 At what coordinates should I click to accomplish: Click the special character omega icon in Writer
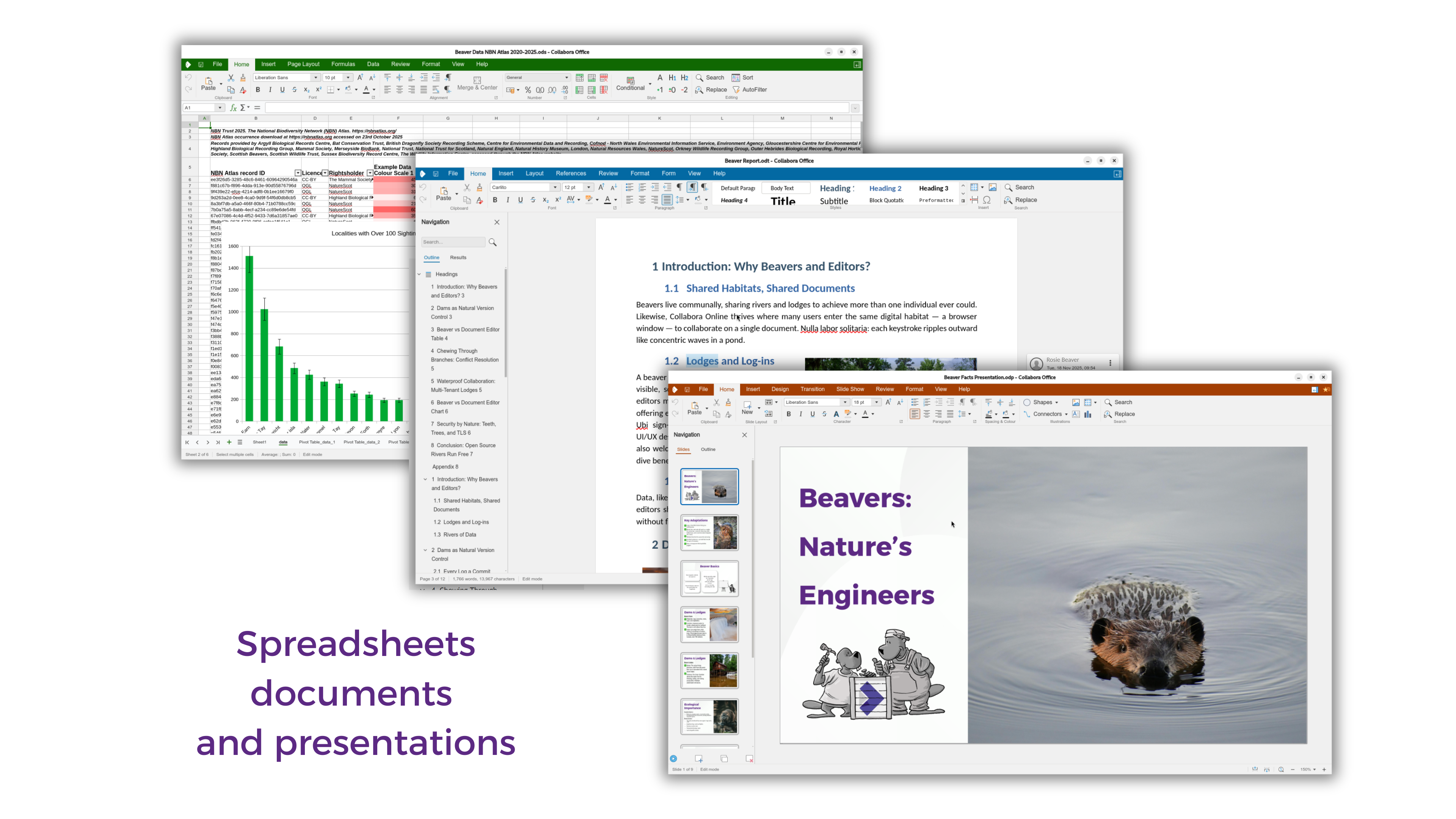(987, 200)
